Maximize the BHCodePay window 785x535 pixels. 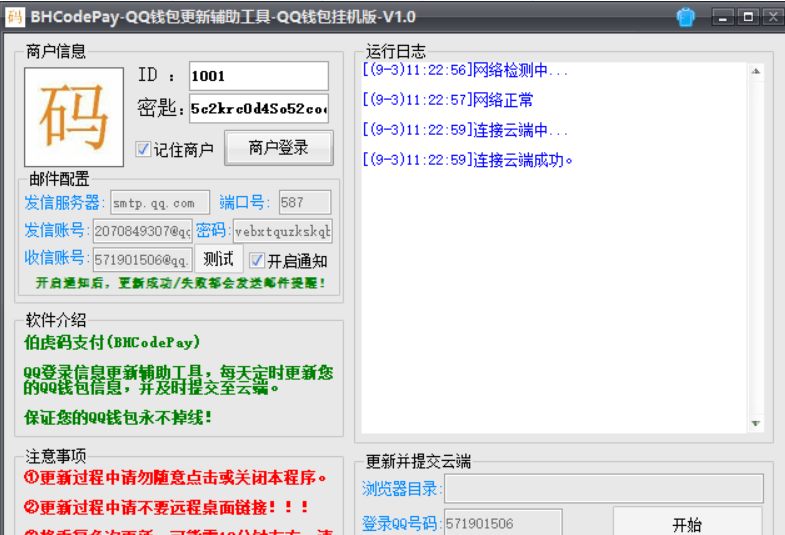click(x=748, y=18)
